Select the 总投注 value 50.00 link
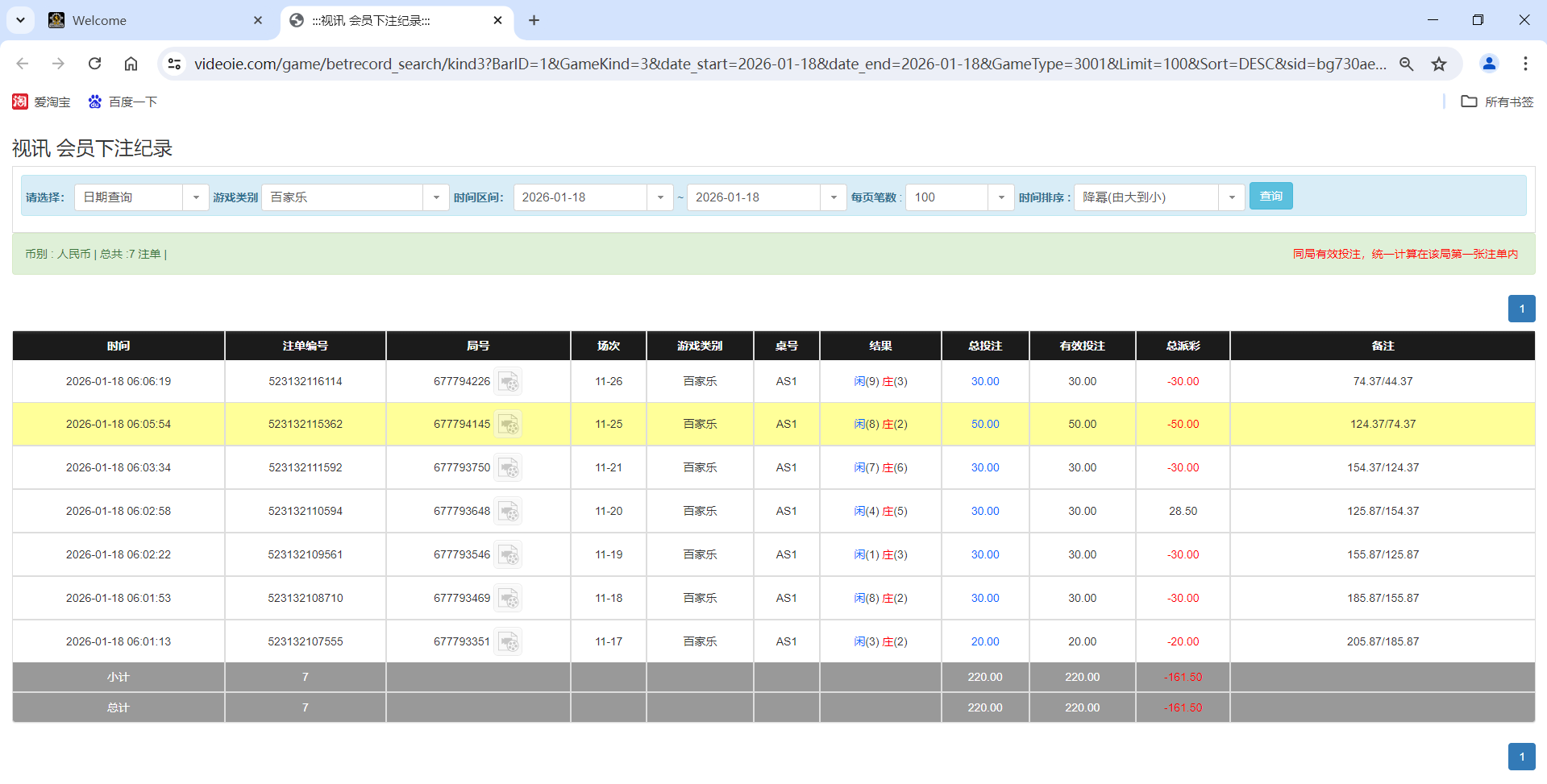The height and width of the screenshot is (784, 1547). tap(984, 424)
